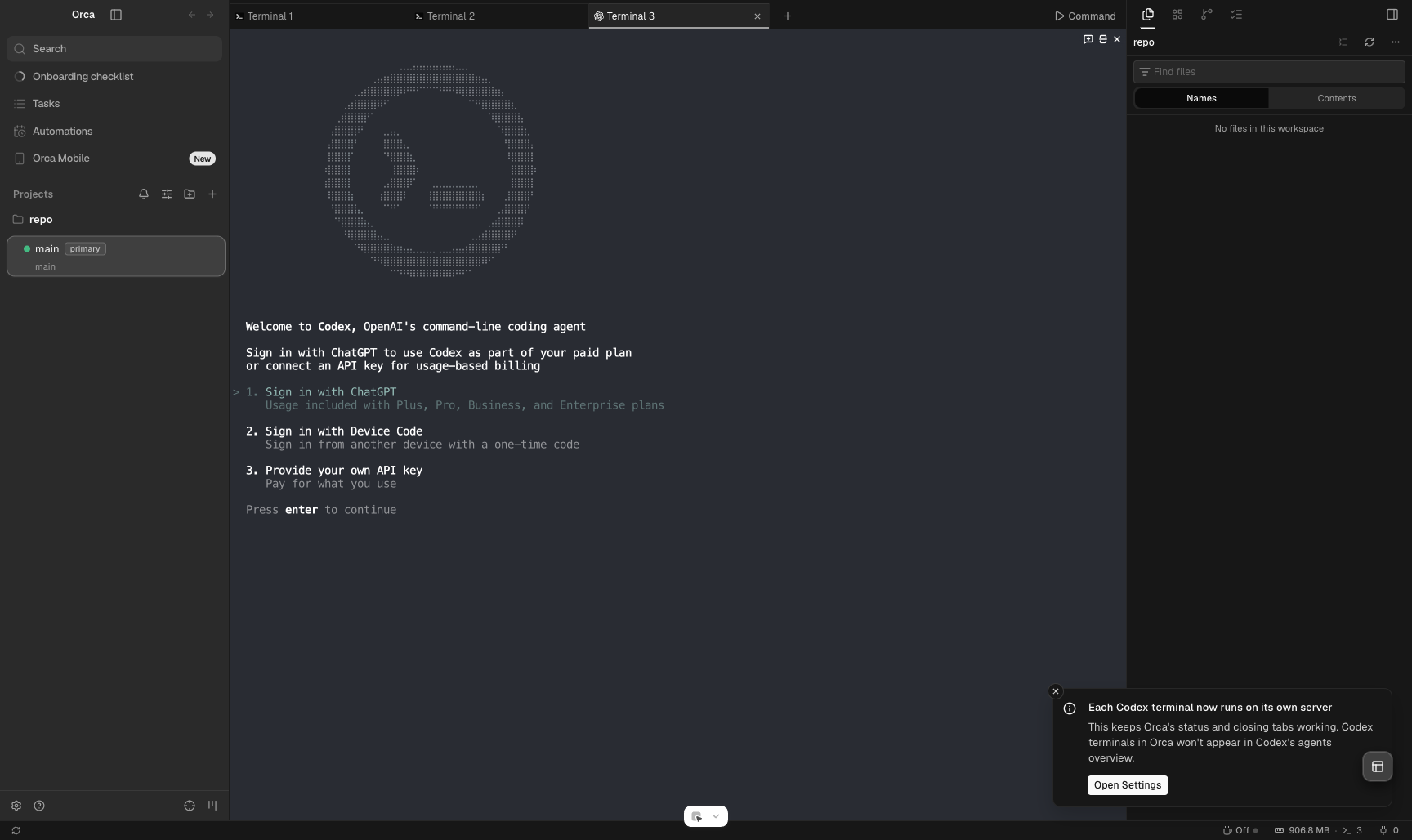Open the file explorer panel icon
The height and width of the screenshot is (840, 1412).
(x=1148, y=15)
